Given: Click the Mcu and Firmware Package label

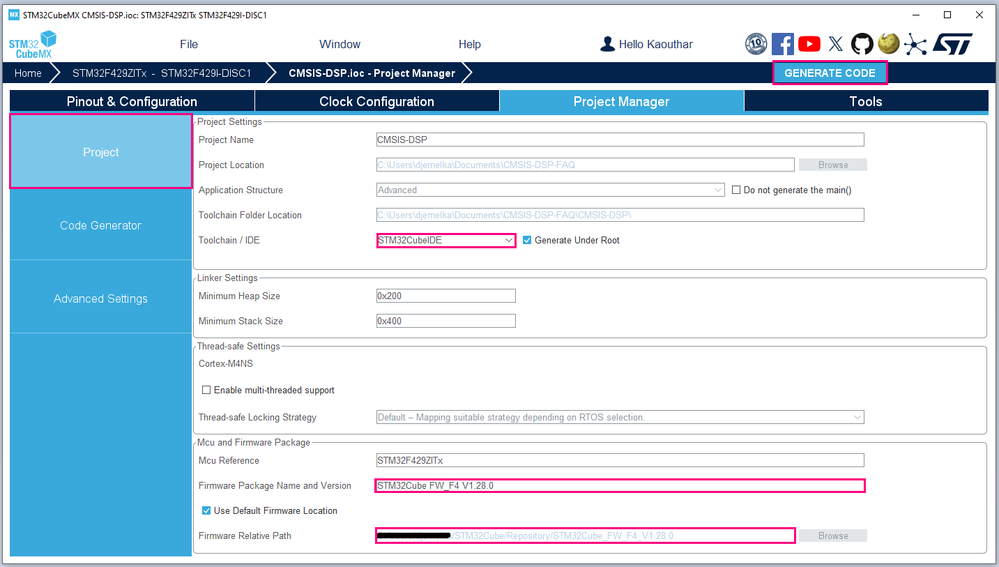Looking at the screenshot, I should pos(254,442).
